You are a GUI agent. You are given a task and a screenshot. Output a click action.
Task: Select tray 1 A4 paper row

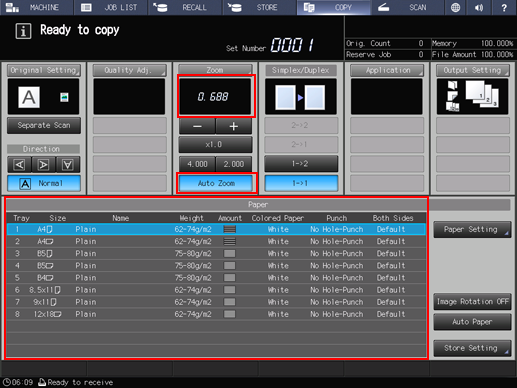(216, 229)
